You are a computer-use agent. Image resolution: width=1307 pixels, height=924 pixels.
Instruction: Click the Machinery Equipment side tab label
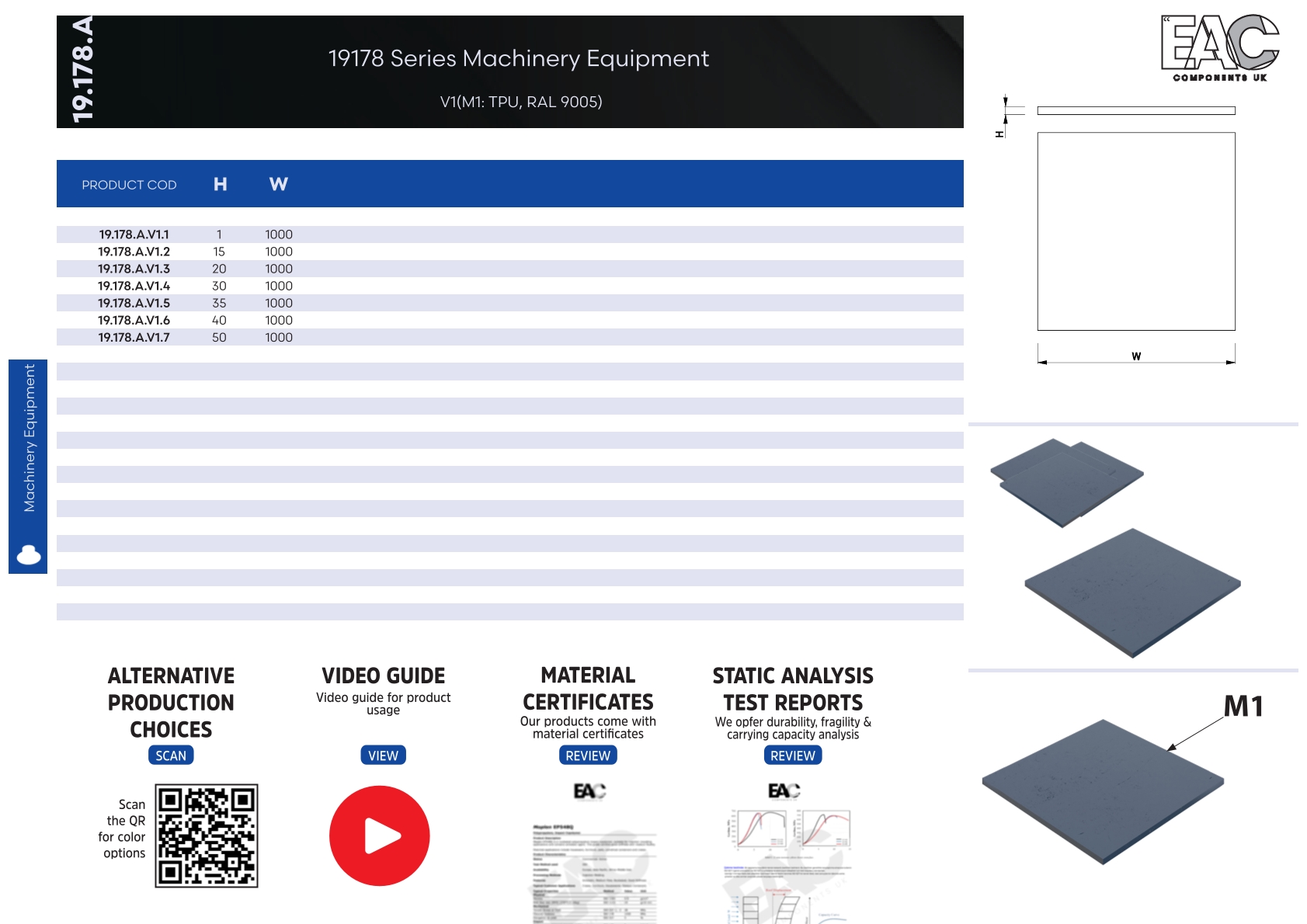coord(29,438)
